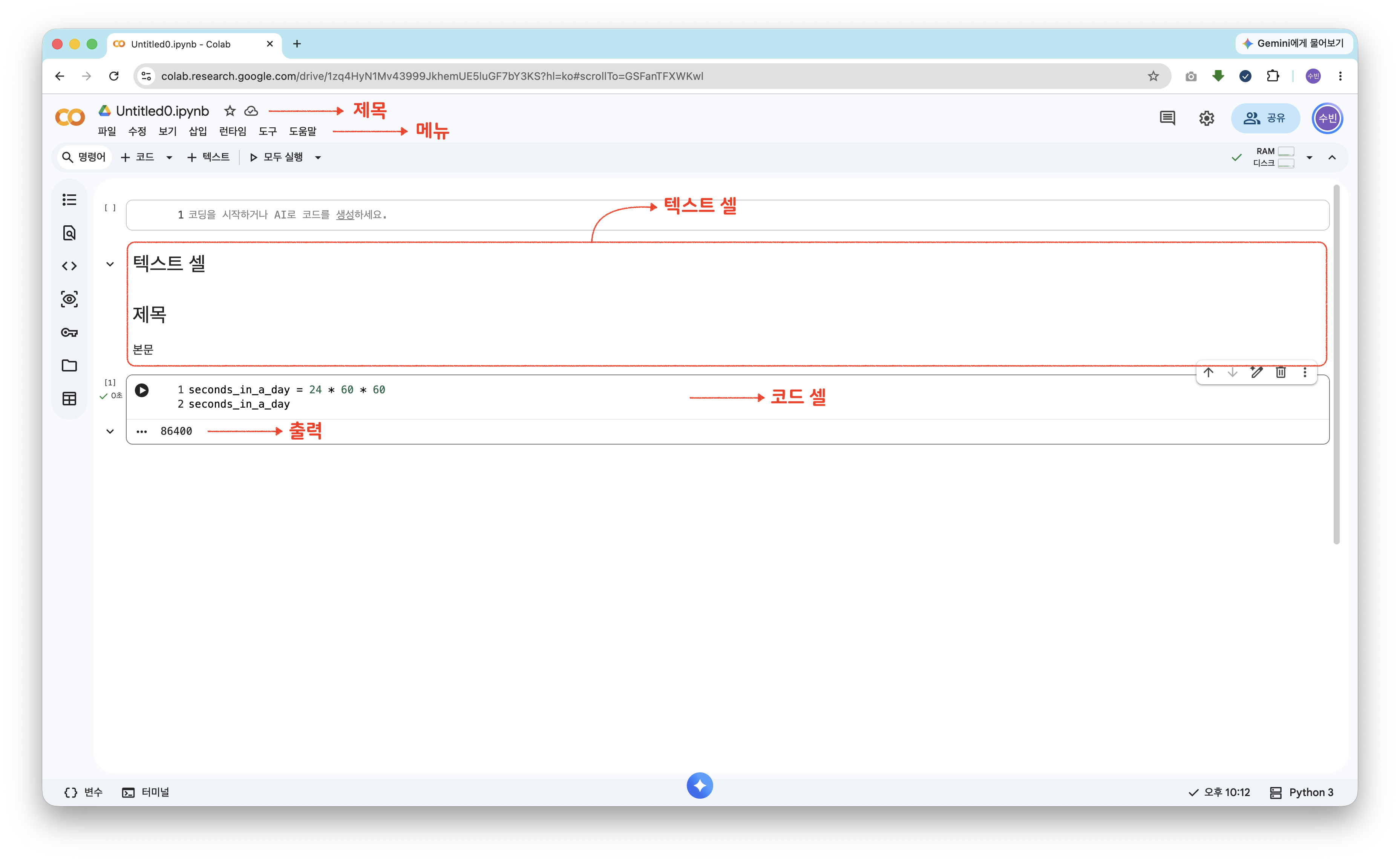Click the 86400 output value

point(176,432)
